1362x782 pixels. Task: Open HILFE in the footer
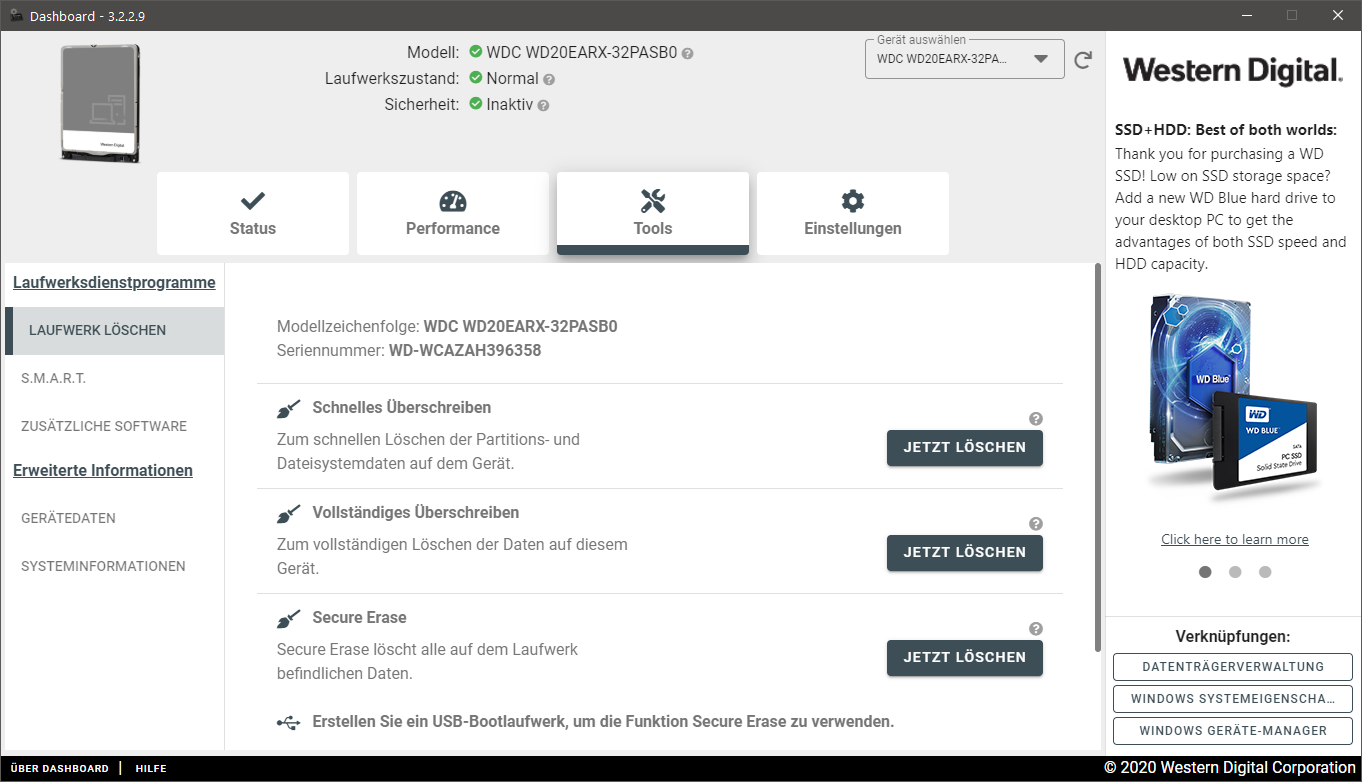tap(151, 769)
